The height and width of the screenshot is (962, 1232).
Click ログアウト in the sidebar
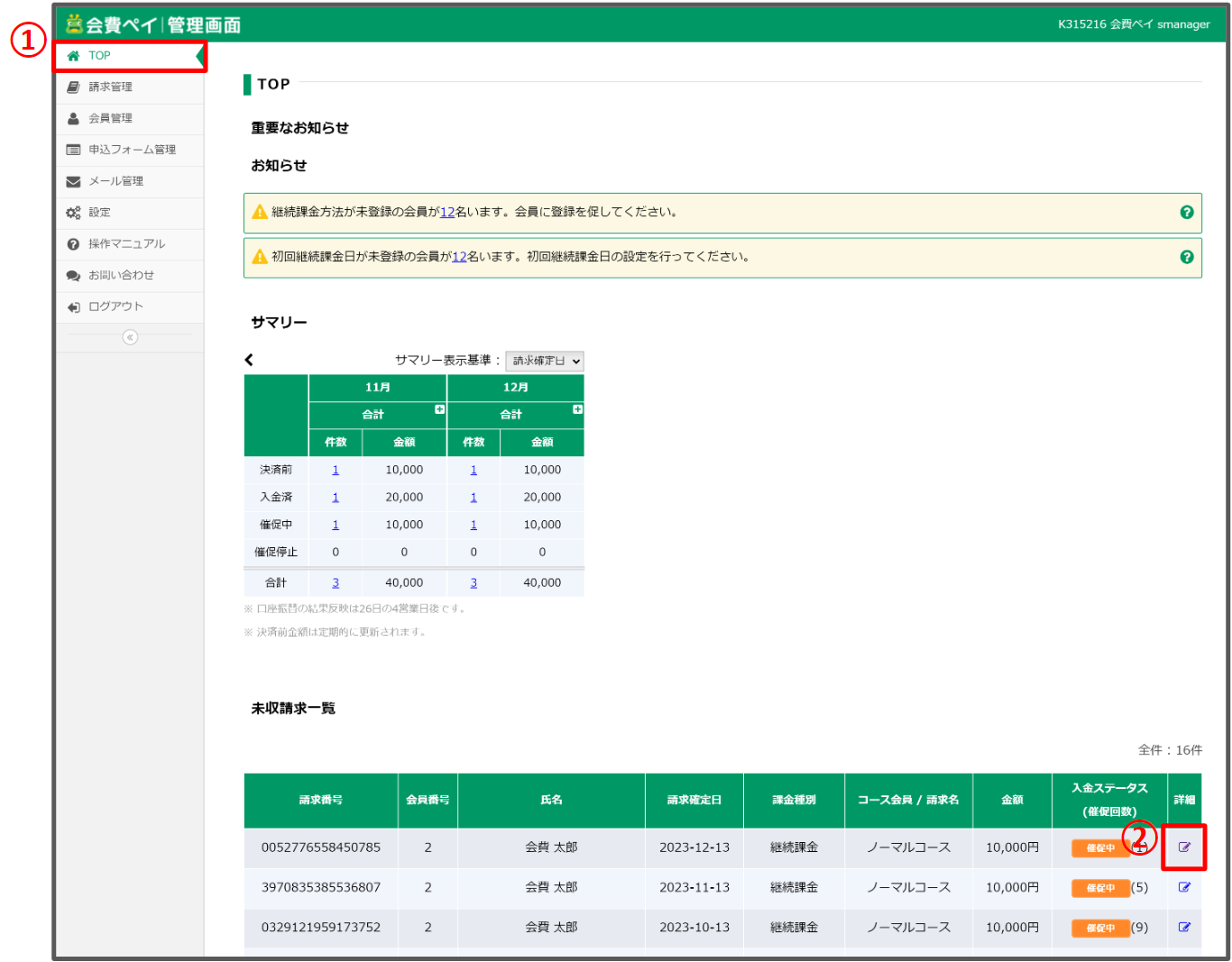coord(115,307)
